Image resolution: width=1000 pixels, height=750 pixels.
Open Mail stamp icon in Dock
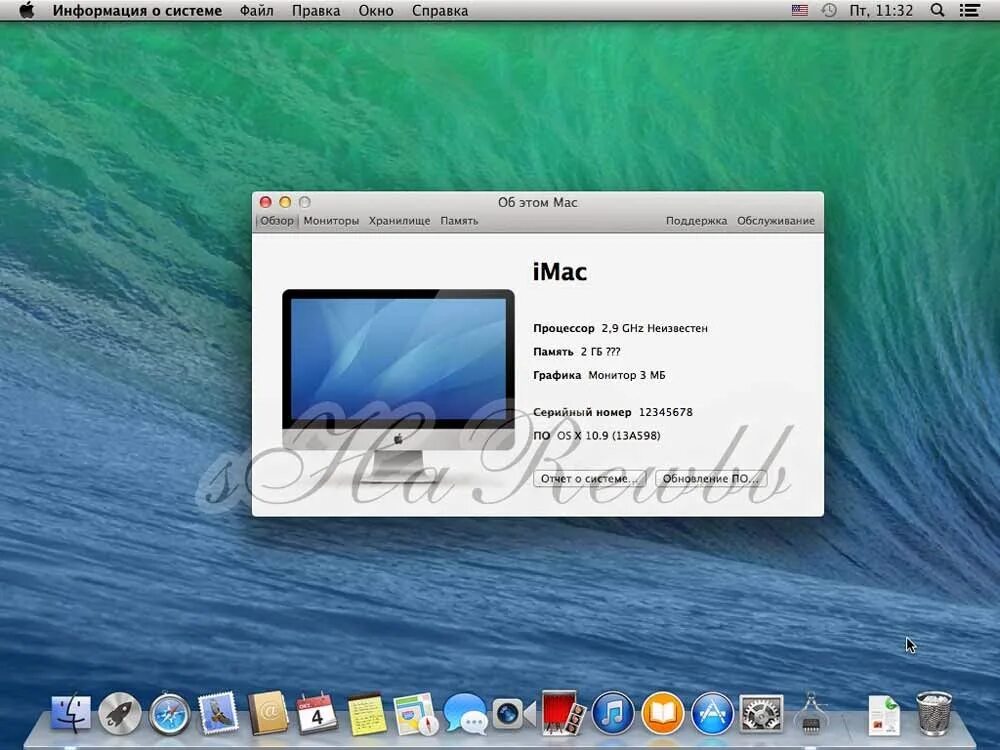point(218,713)
